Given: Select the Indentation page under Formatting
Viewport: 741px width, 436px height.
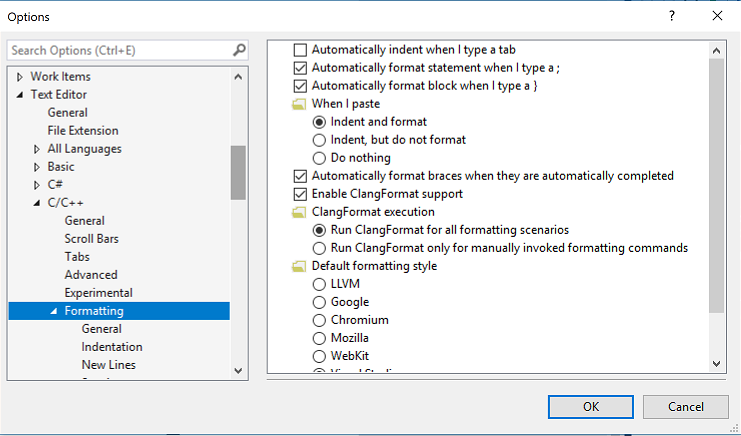Looking at the screenshot, I should click(112, 347).
